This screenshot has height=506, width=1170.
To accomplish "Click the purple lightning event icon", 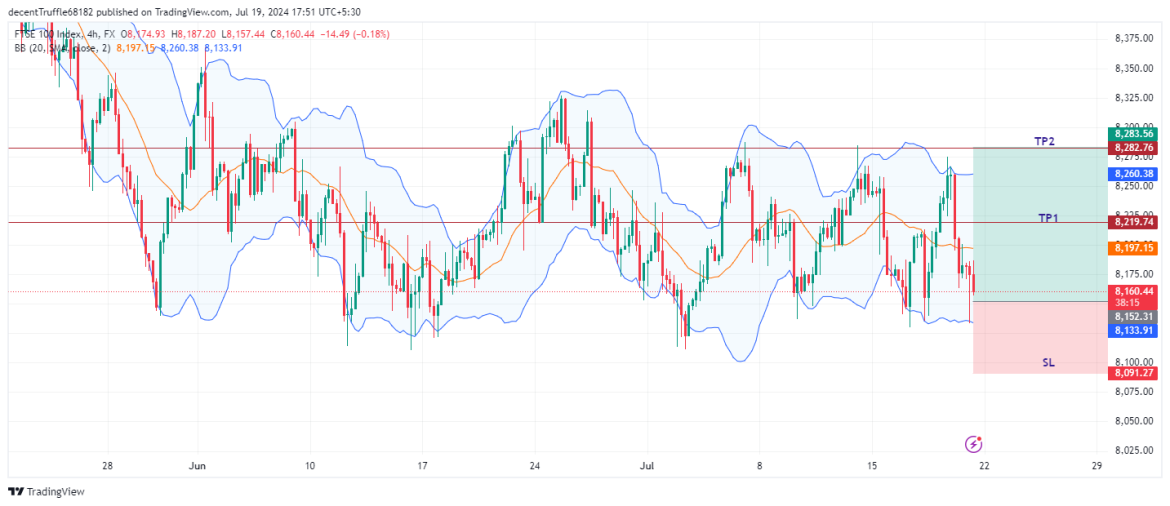I will point(974,443).
